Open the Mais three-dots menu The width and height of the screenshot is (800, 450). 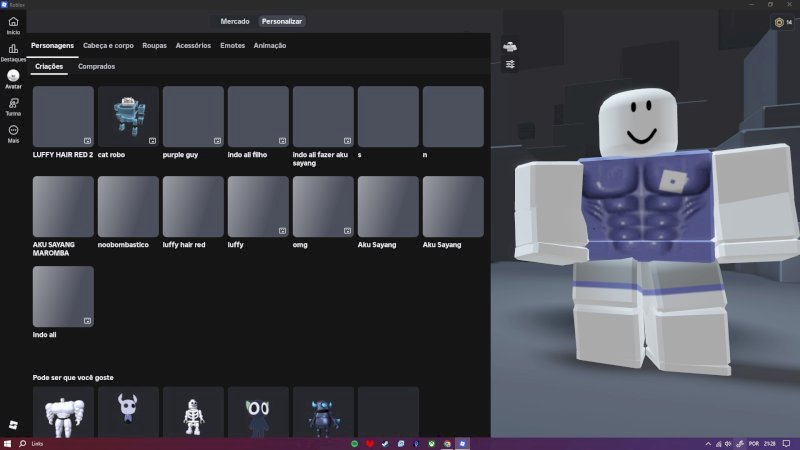tap(13, 130)
